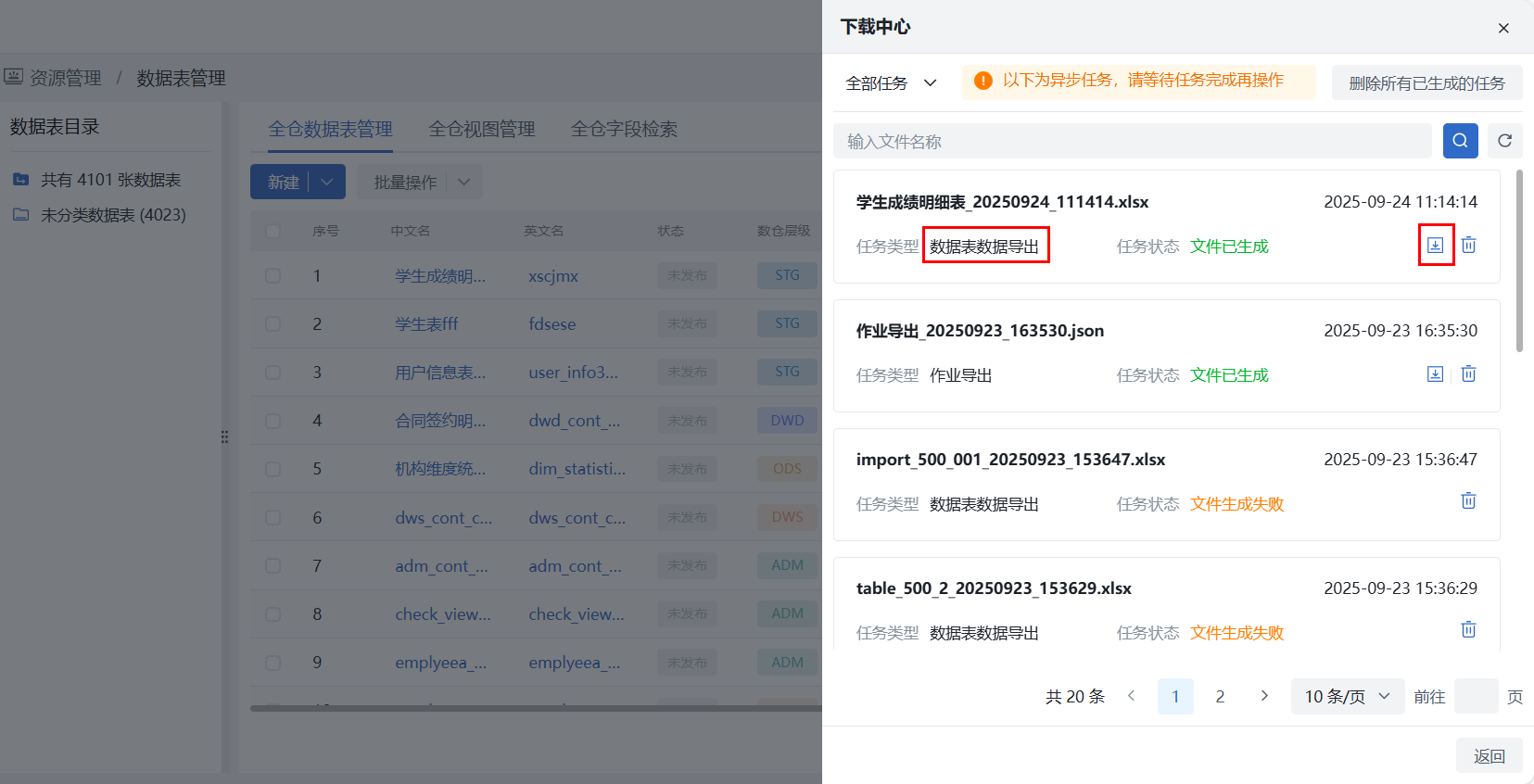Click the 返回 button

click(x=1489, y=756)
